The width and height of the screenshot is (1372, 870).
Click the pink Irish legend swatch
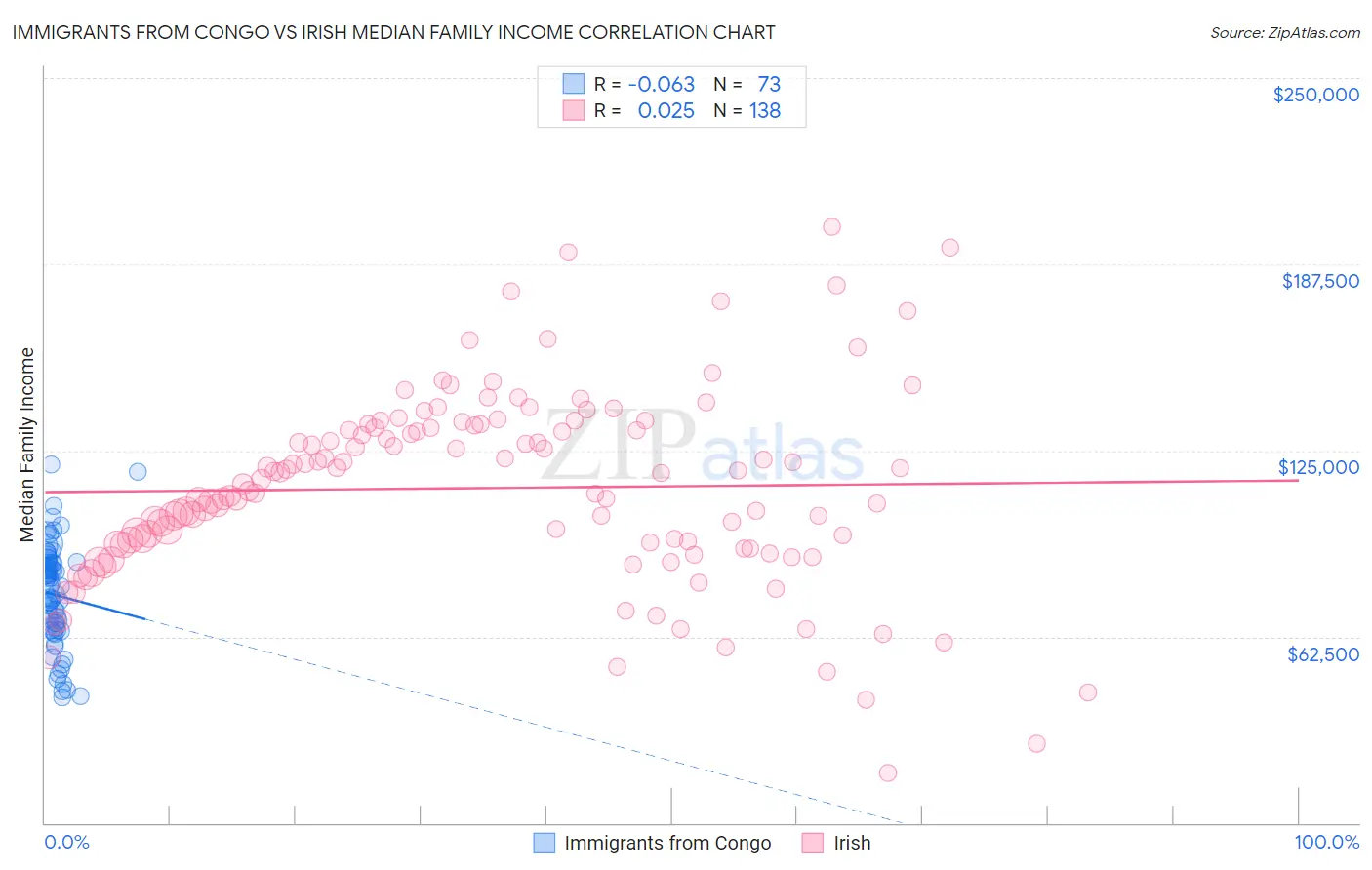tap(813, 843)
